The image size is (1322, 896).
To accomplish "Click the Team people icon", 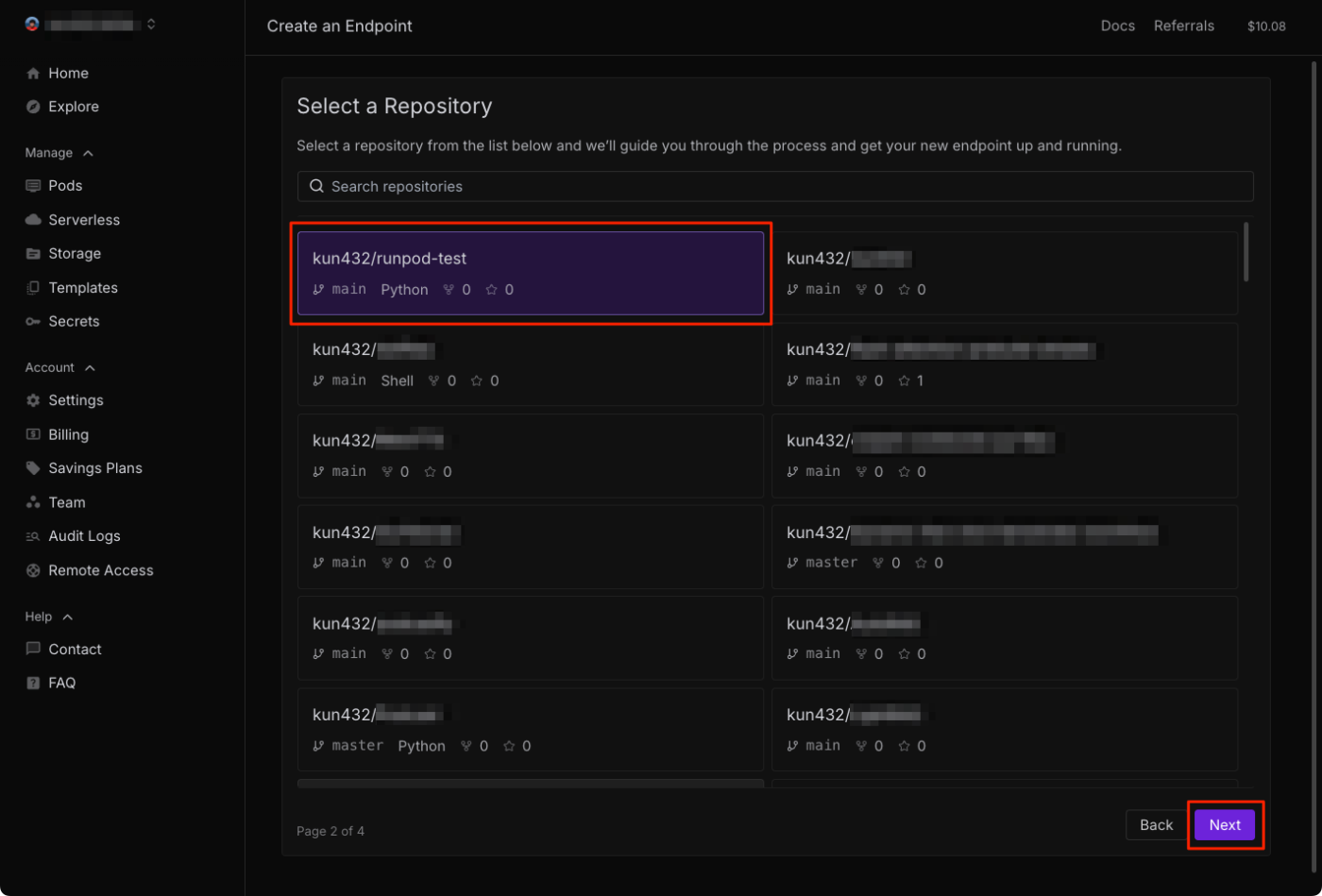I will click(33, 502).
